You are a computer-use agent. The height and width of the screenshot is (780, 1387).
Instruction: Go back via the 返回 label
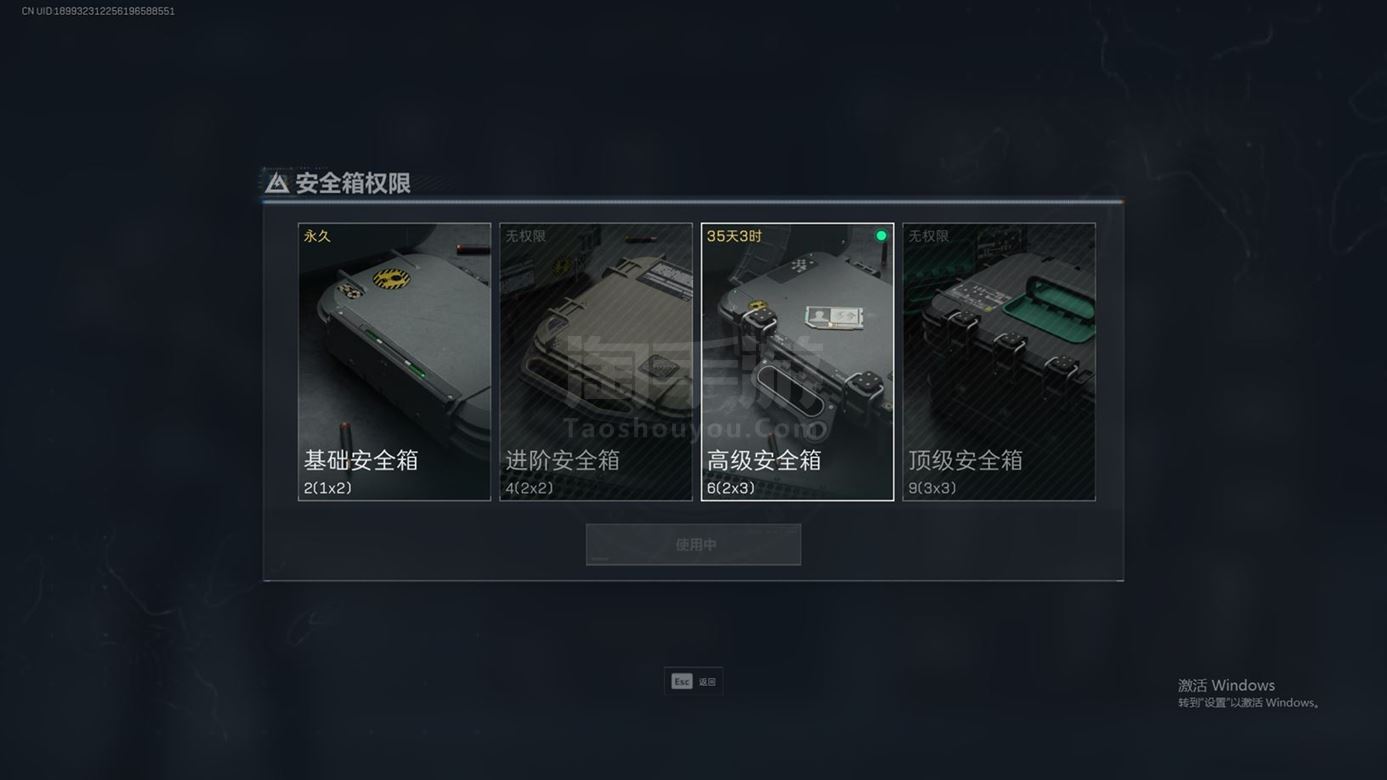point(707,682)
